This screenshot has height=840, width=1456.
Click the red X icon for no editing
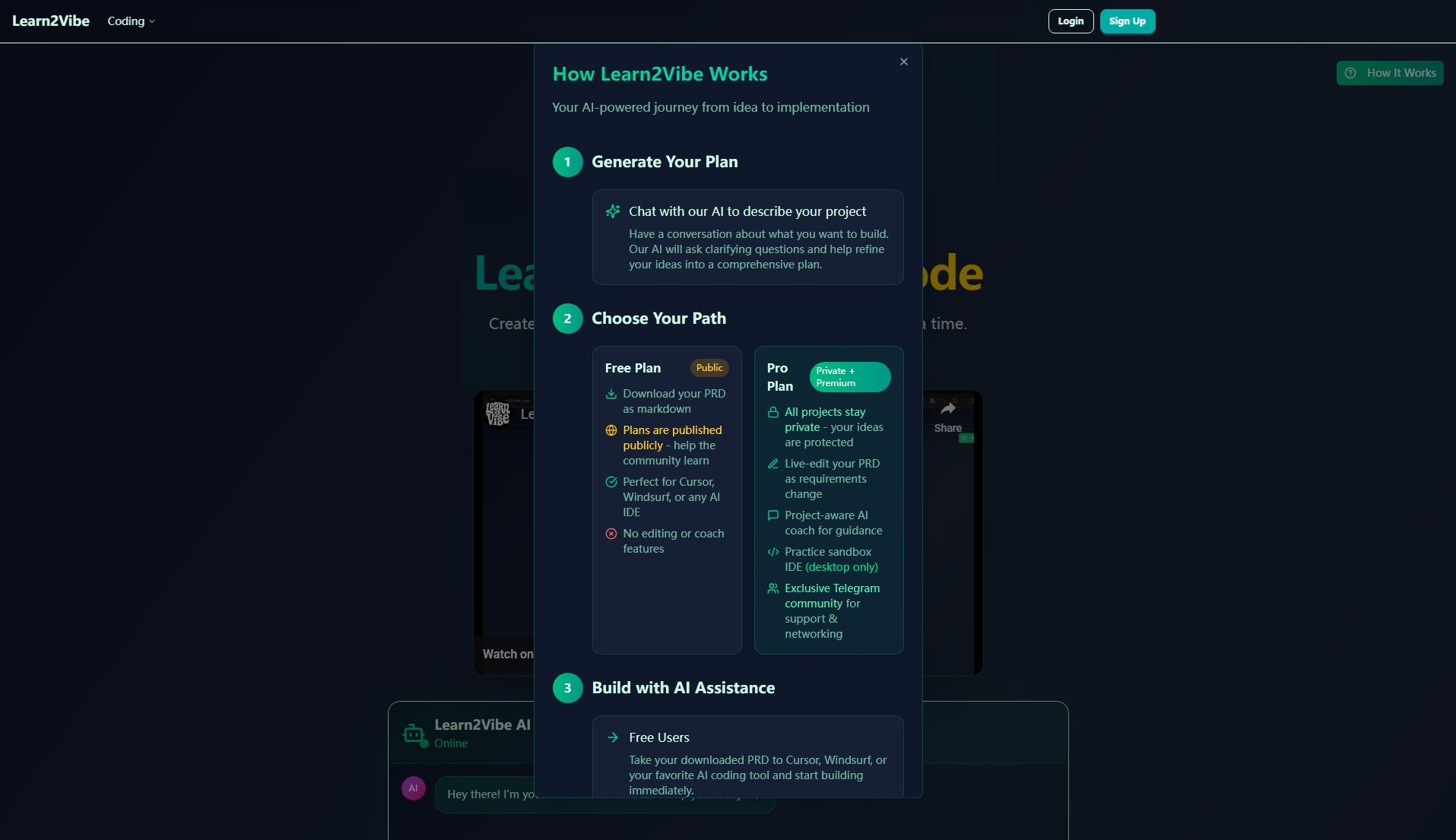(611, 534)
